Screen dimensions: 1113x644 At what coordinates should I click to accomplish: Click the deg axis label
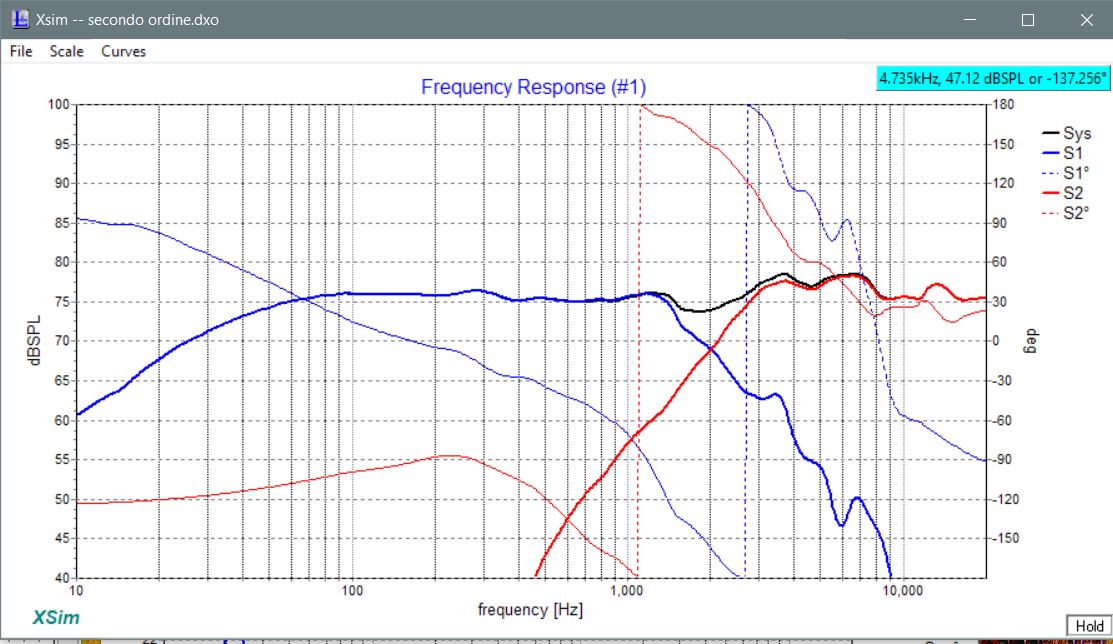[1031, 341]
